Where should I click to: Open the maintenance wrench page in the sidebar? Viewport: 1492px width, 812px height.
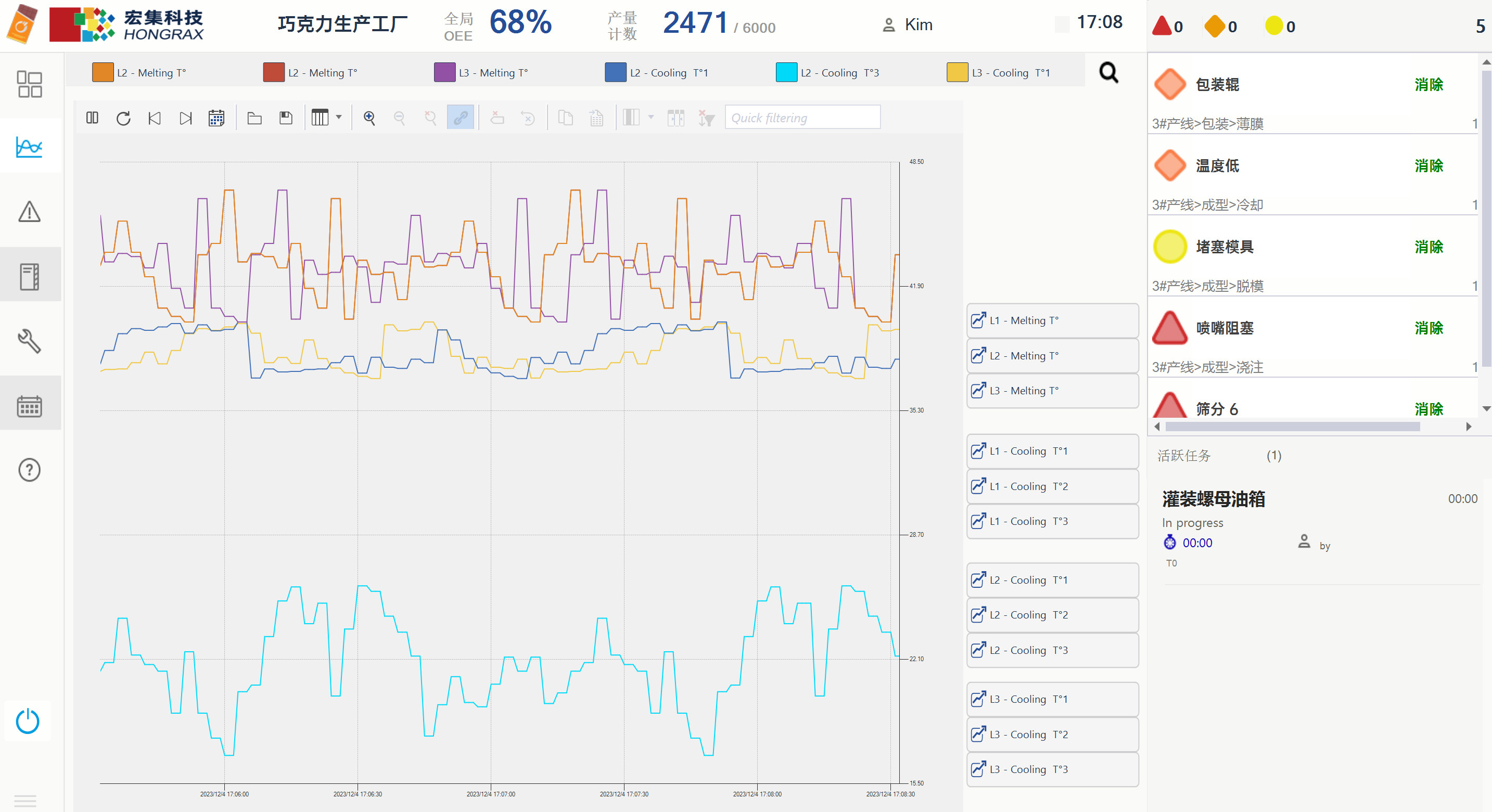pos(30,341)
